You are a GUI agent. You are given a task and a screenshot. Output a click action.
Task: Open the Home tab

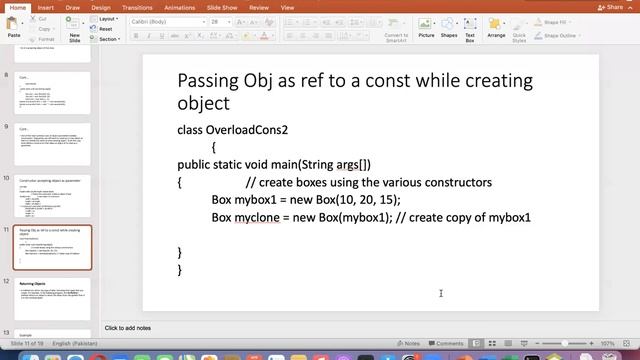point(18,8)
